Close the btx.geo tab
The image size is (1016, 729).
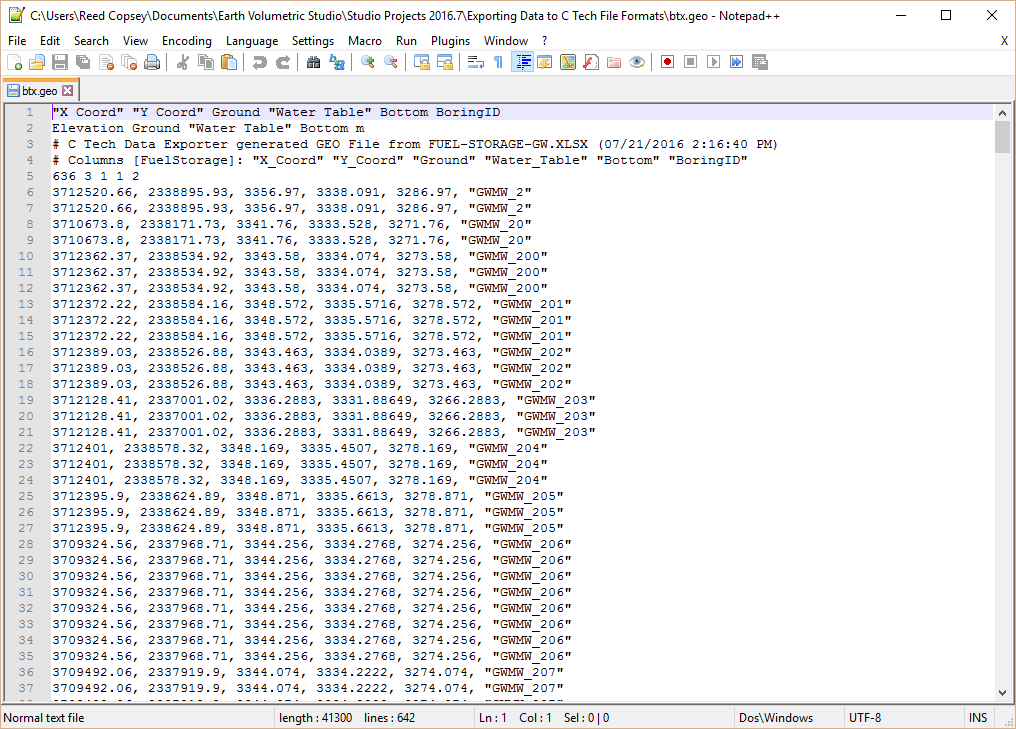(x=68, y=91)
